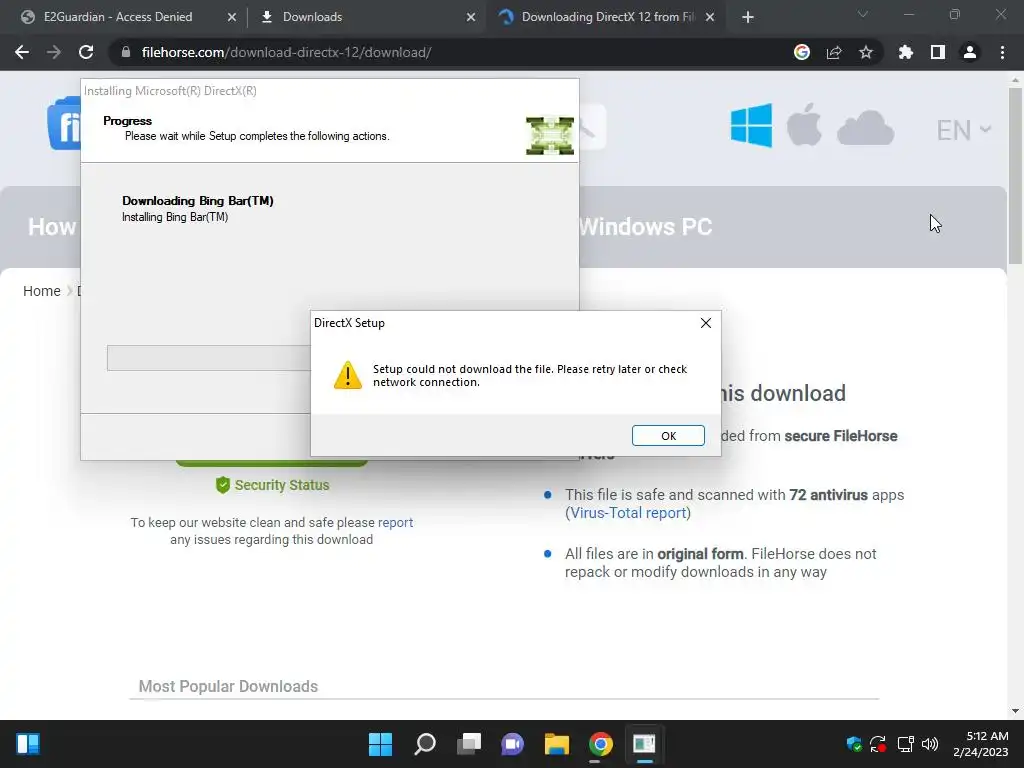1024x768 pixels.
Task: Open the tab search chevron in Chrome
Action: (x=863, y=14)
